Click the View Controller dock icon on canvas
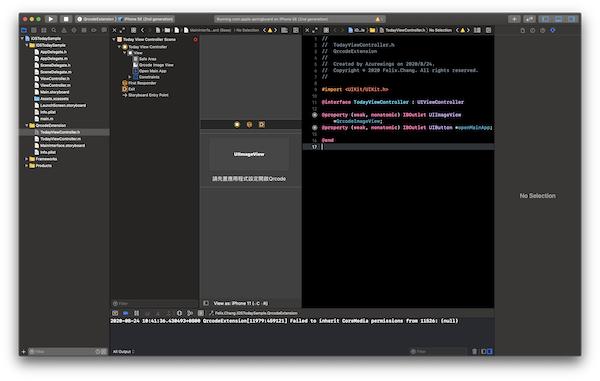This screenshot has width=600, height=381. (237, 125)
